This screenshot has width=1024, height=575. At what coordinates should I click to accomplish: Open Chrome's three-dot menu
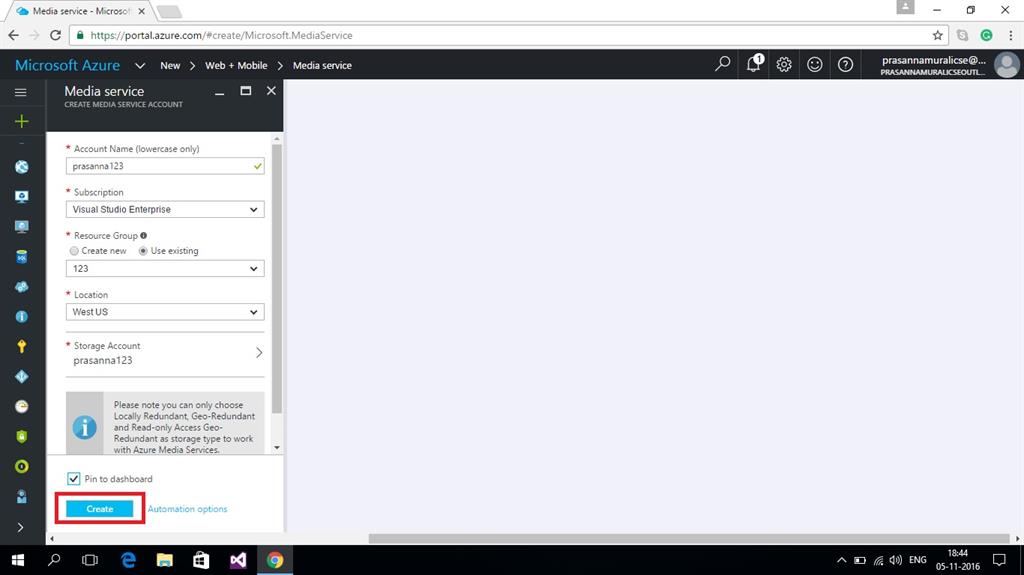pyautogui.click(x=1010, y=35)
